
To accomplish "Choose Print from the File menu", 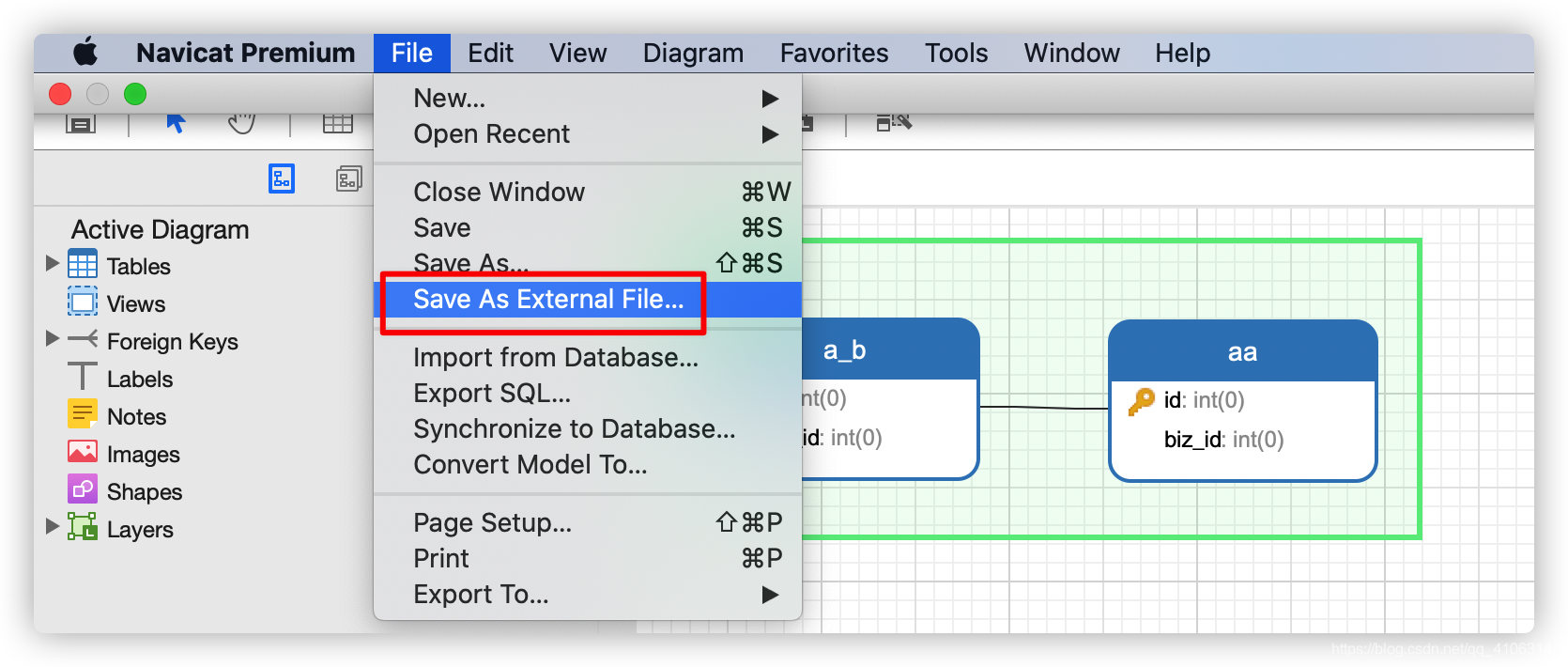I will tap(588, 558).
